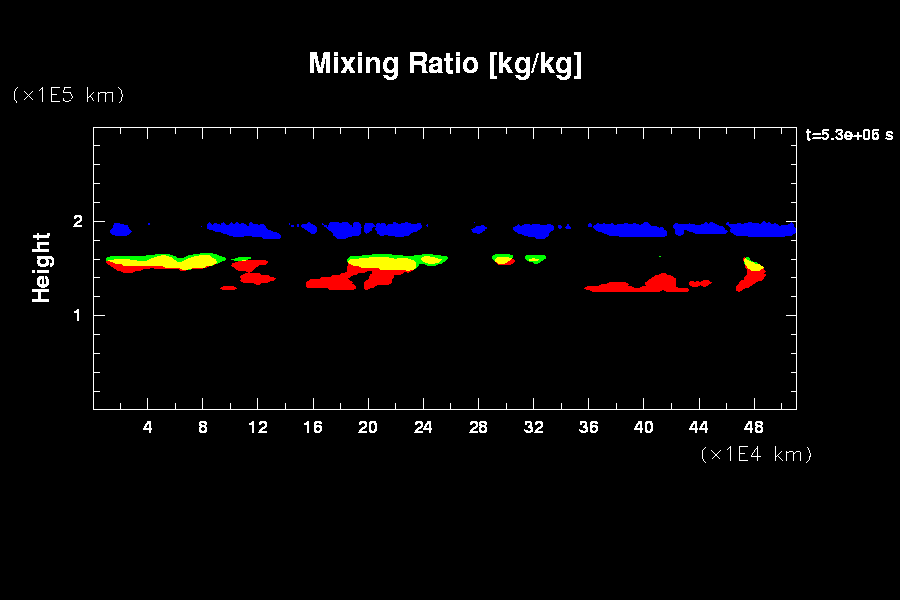Viewport: 900px width, 600px height.
Task: Click y-axis tick label "2"
Action: 75,222
